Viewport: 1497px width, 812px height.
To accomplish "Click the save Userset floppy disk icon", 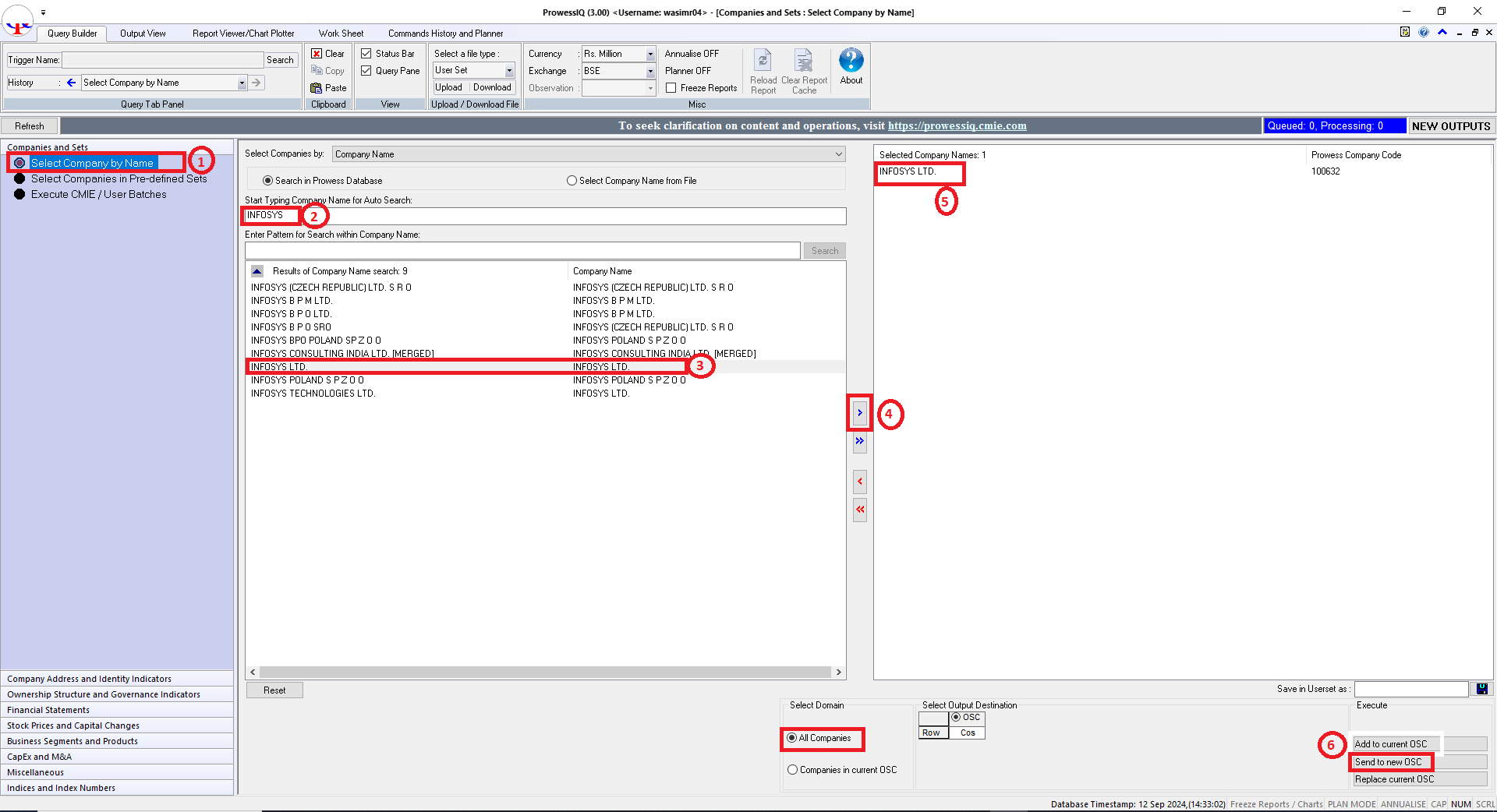I will [x=1482, y=689].
